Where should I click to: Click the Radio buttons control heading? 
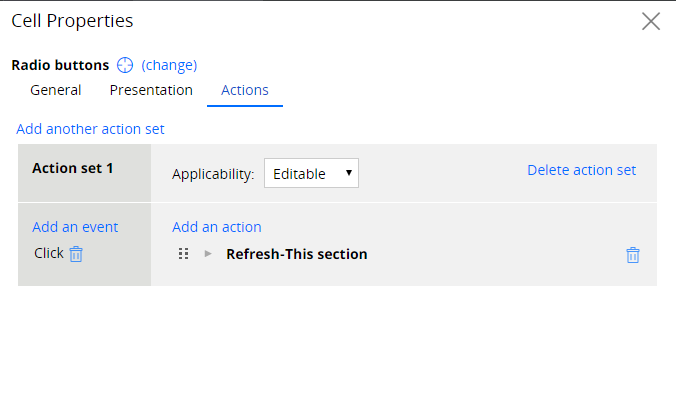(x=60, y=65)
